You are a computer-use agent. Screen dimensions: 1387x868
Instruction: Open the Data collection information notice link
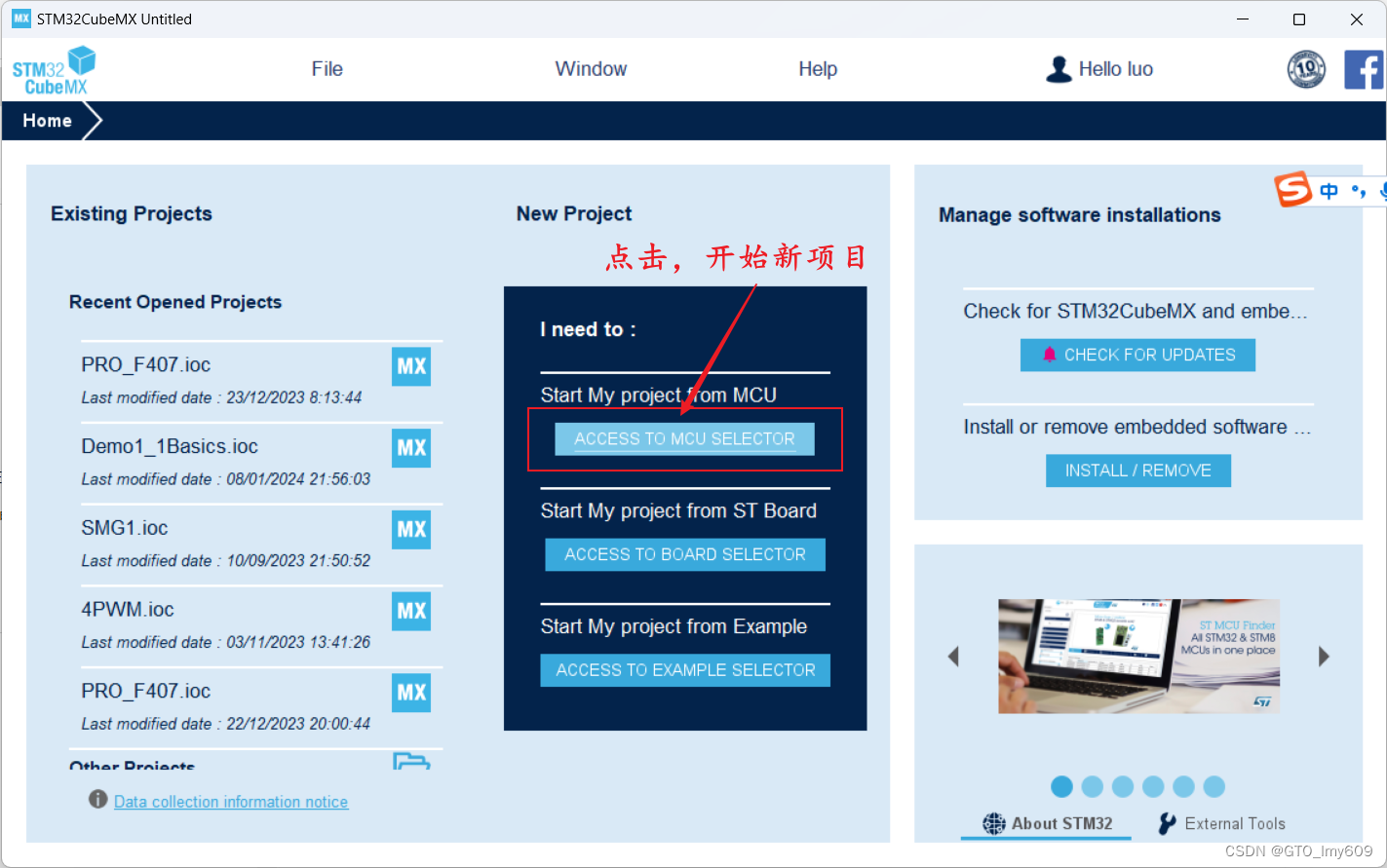pyautogui.click(x=231, y=802)
